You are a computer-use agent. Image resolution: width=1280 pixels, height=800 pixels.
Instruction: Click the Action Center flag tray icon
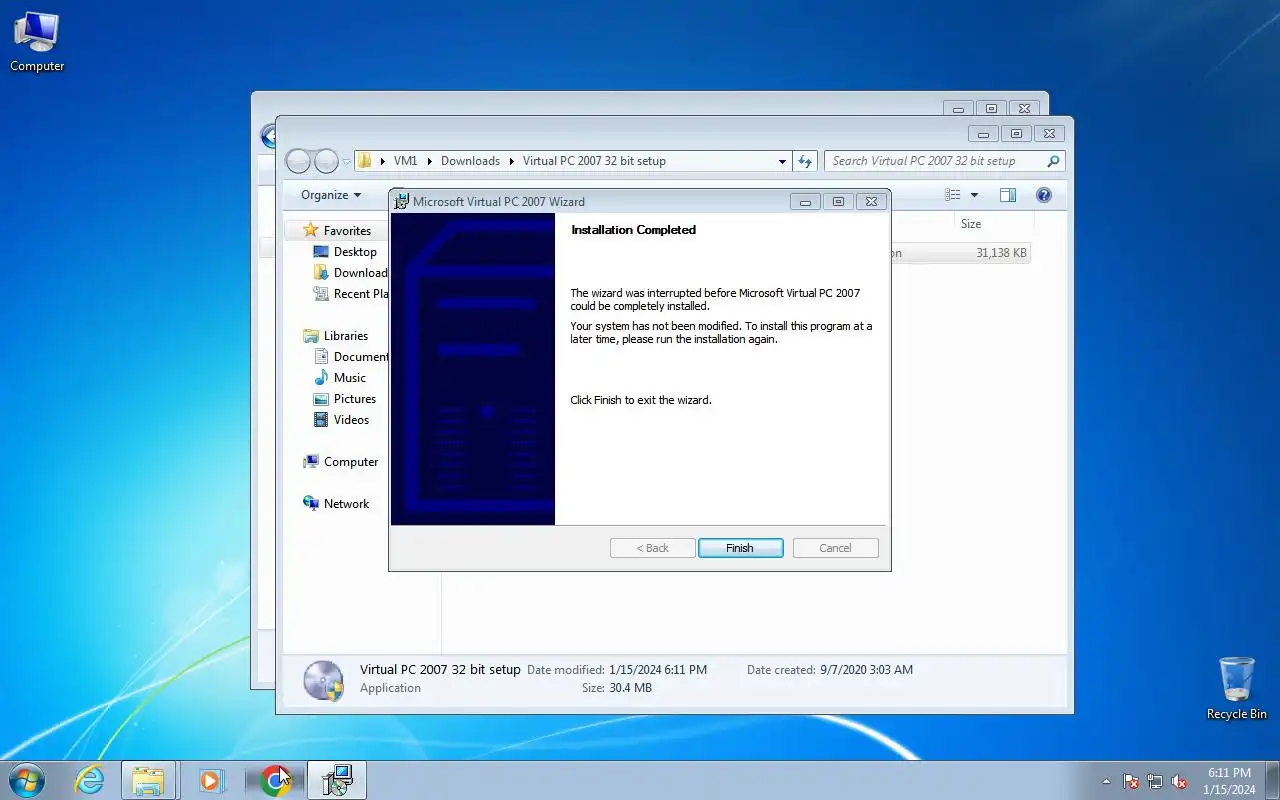(x=1131, y=782)
